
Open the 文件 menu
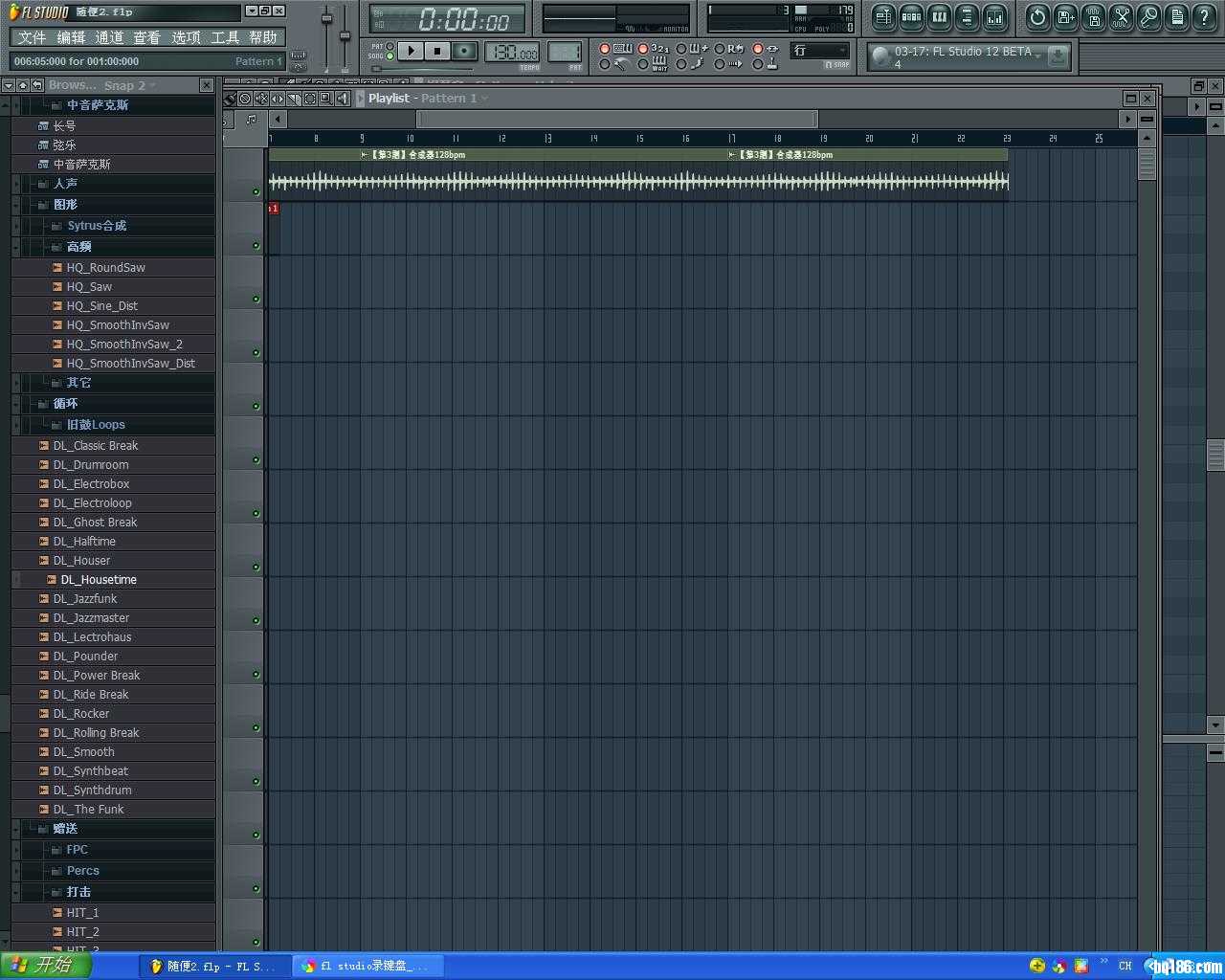point(32,37)
